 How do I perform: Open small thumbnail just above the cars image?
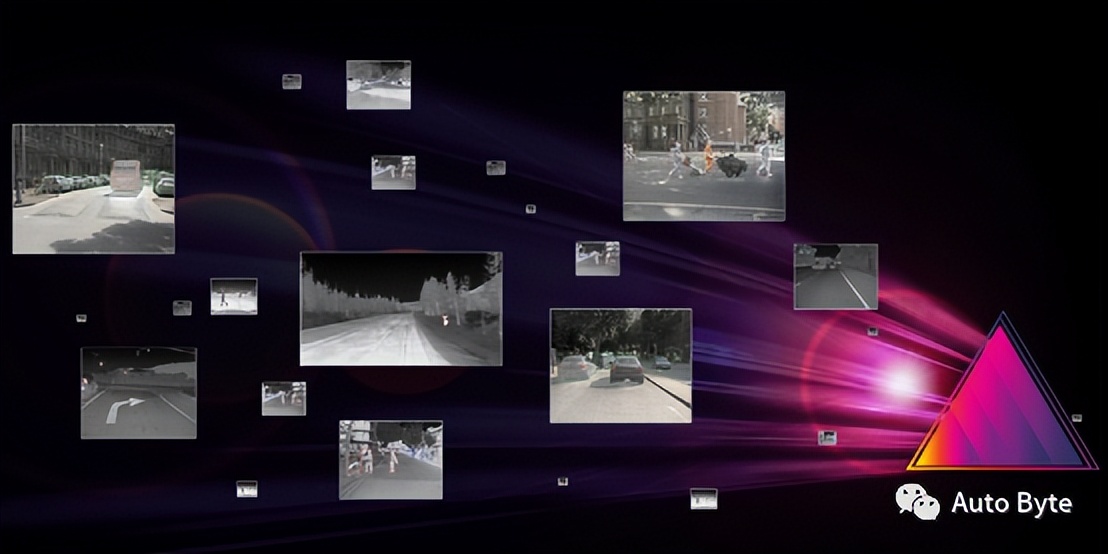point(597,258)
